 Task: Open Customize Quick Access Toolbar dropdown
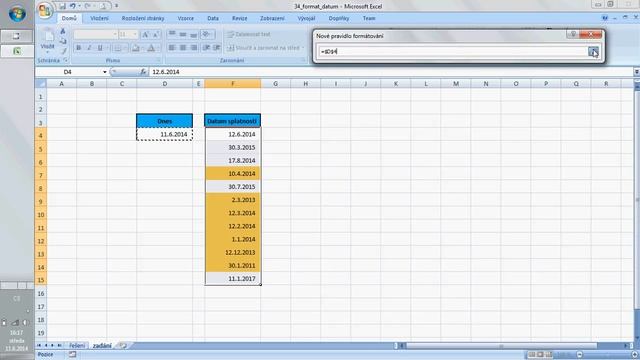click(116, 6)
